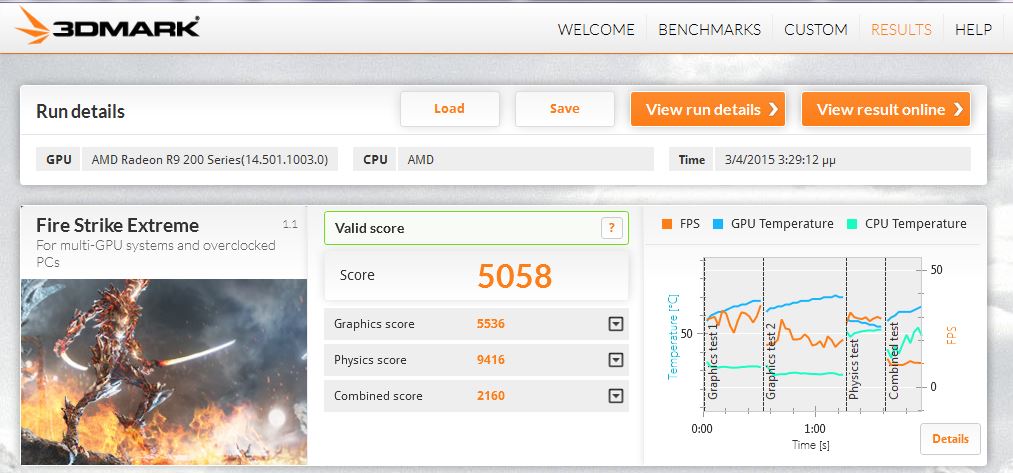Click the 3DMark logo
The width and height of the screenshot is (1013, 473).
click(107, 26)
